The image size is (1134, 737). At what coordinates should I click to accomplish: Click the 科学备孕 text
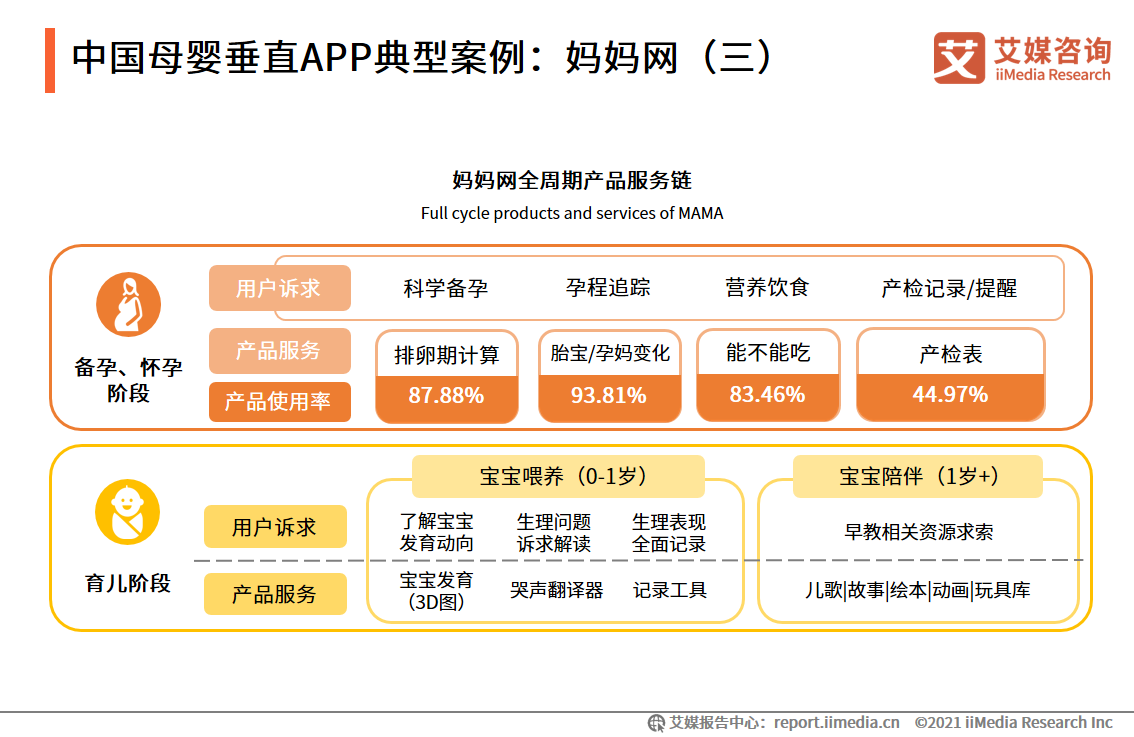446,289
